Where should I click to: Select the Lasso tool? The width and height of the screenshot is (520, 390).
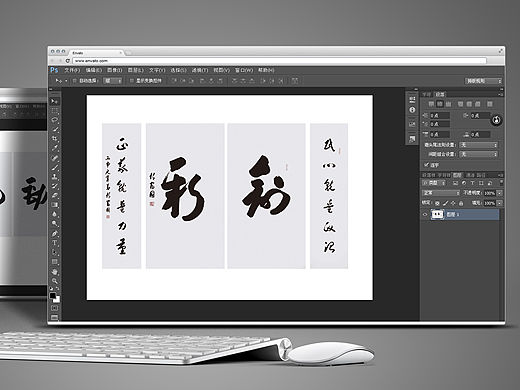click(54, 120)
